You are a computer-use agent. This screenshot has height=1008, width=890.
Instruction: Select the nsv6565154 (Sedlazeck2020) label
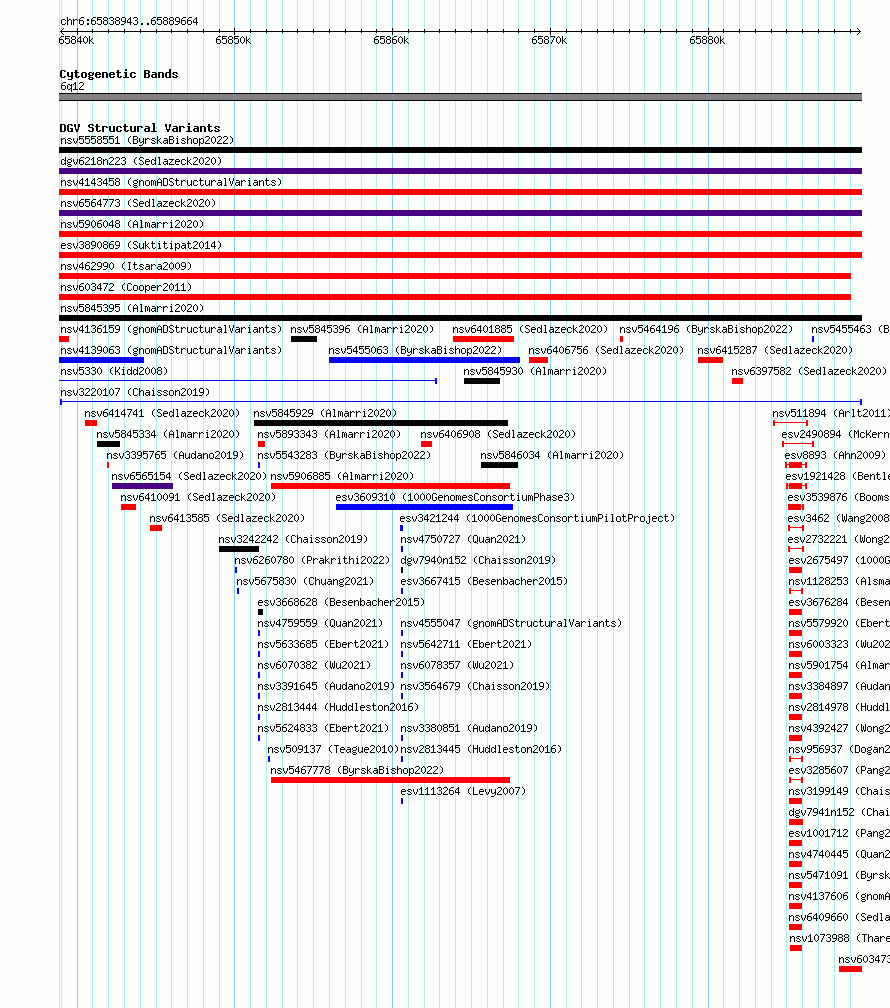(189, 476)
